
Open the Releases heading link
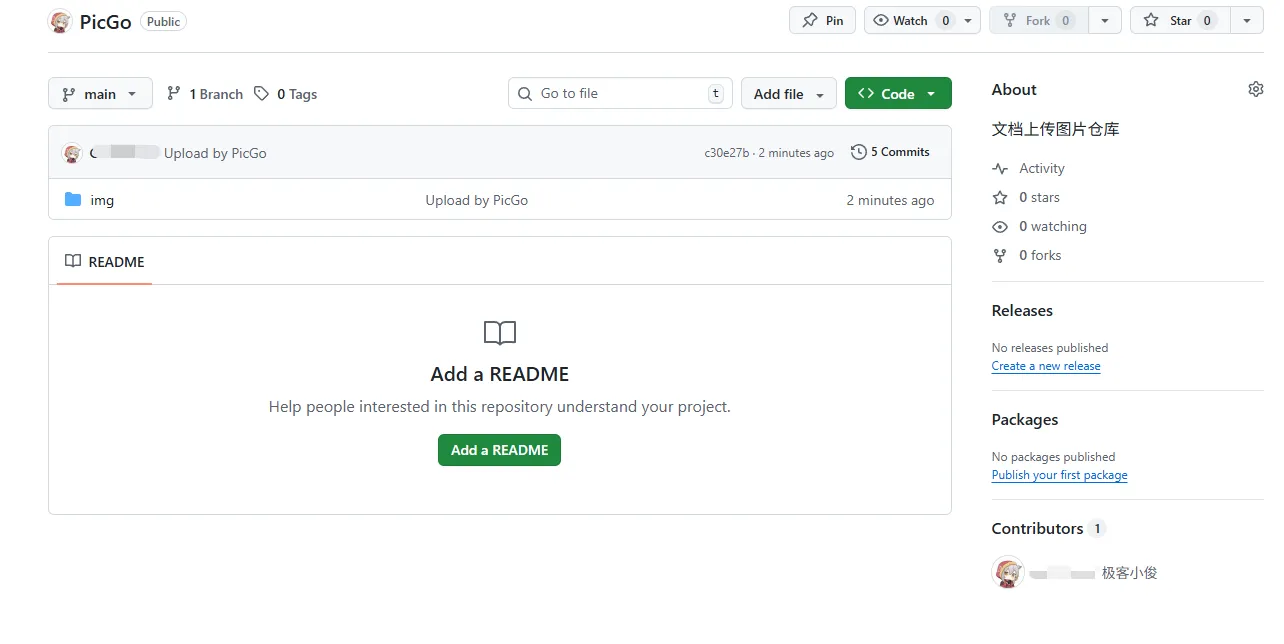pyautogui.click(x=1022, y=310)
